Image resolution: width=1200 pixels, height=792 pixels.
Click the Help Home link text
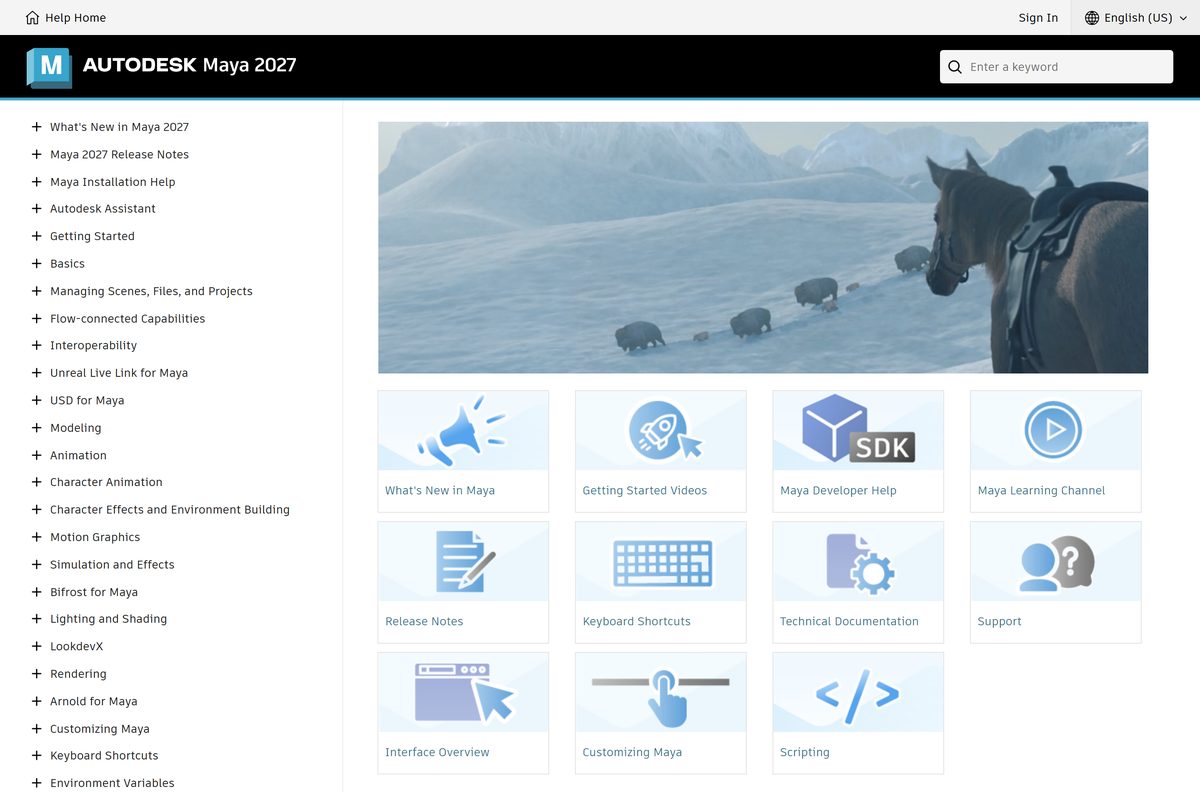coord(76,18)
